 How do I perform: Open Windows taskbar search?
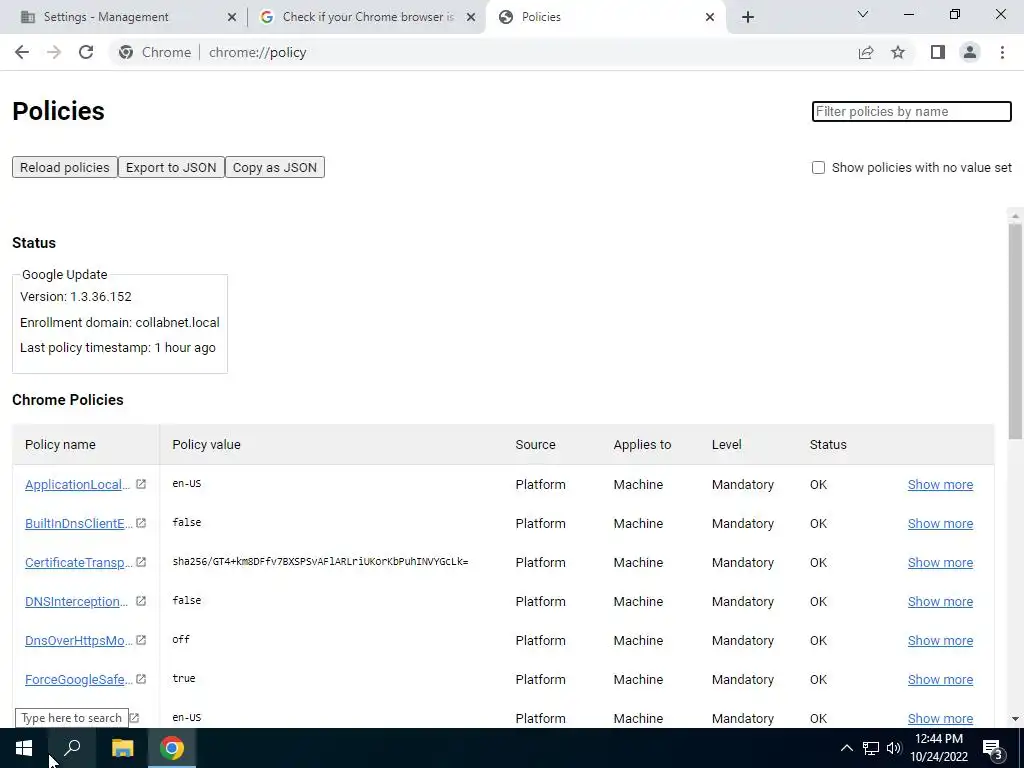[72, 748]
